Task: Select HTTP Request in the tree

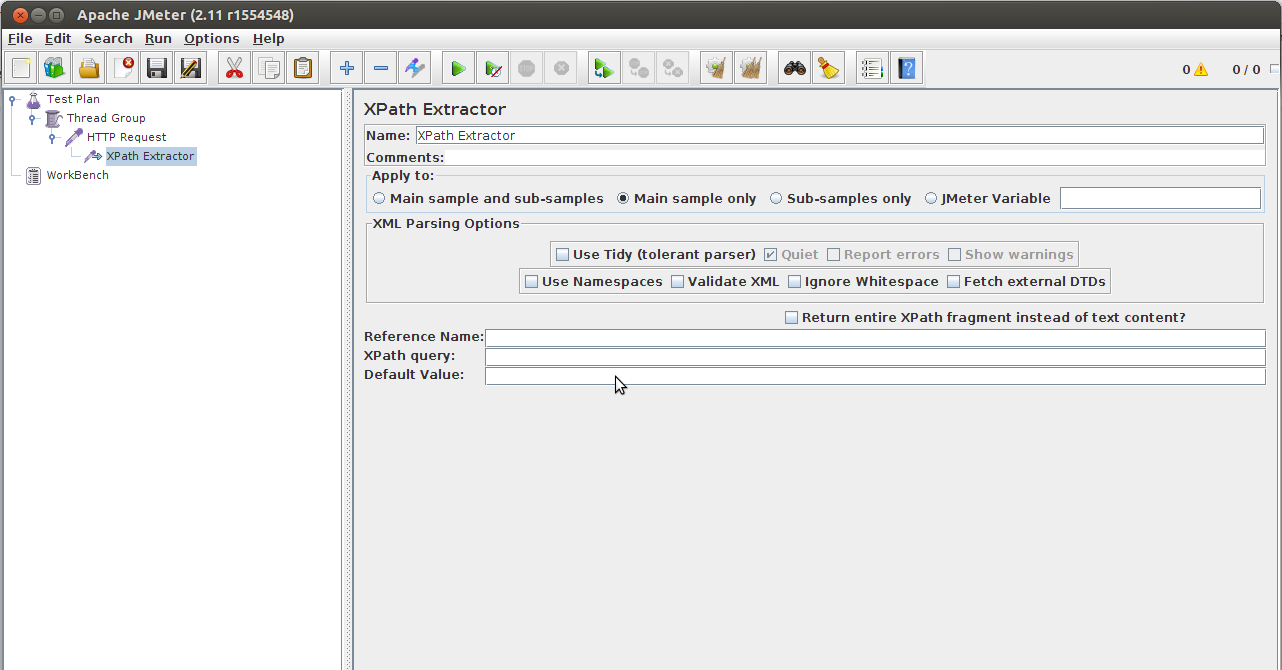Action: click(126, 137)
